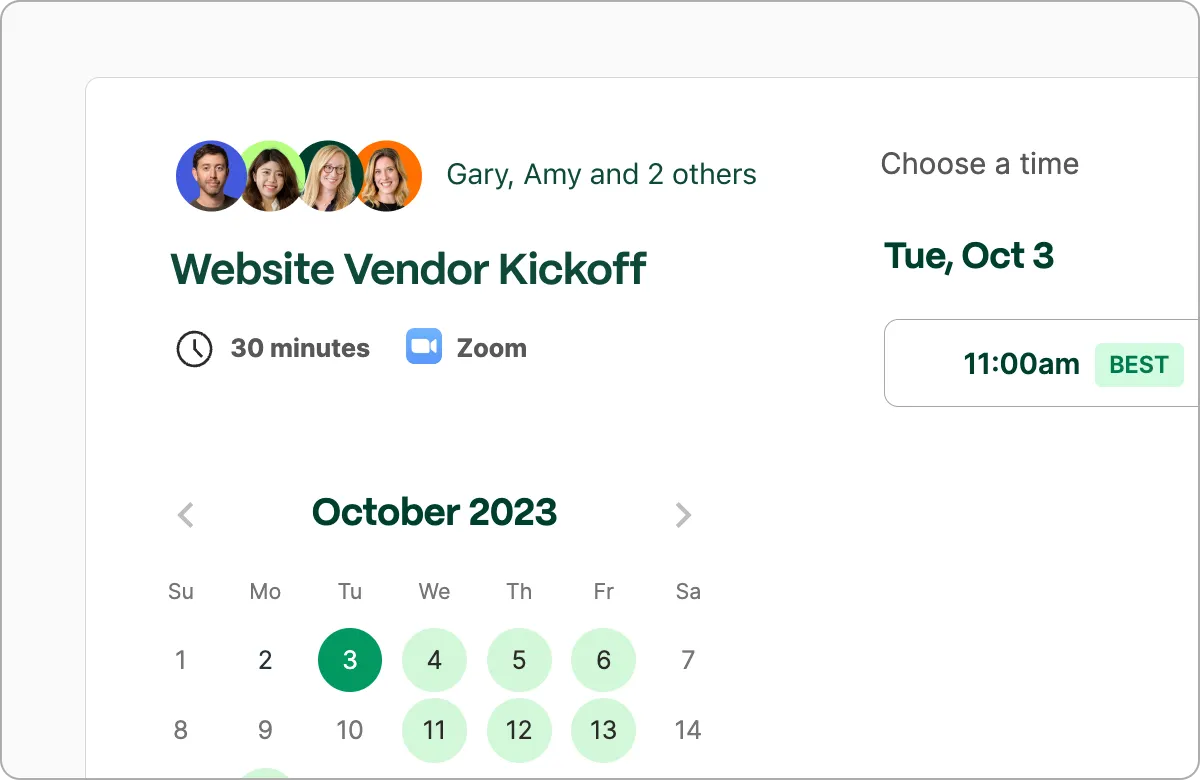Click the Website Vendor Kickoff title
This screenshot has width=1200, height=780.
point(407,268)
